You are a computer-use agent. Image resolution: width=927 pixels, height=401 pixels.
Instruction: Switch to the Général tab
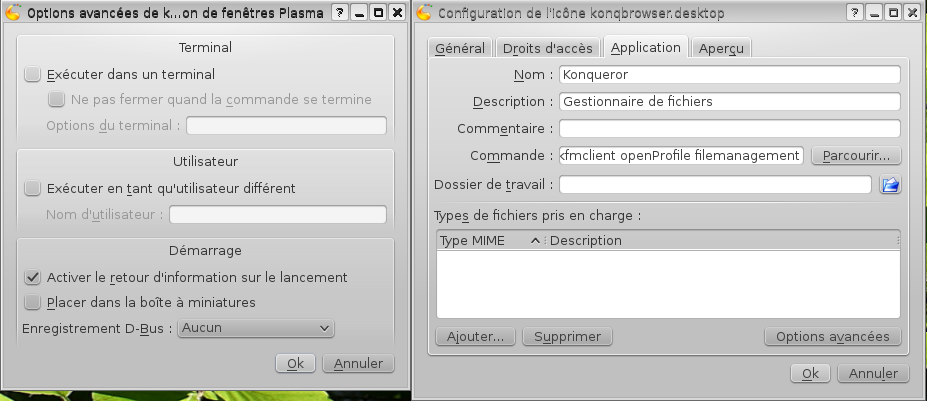460,48
